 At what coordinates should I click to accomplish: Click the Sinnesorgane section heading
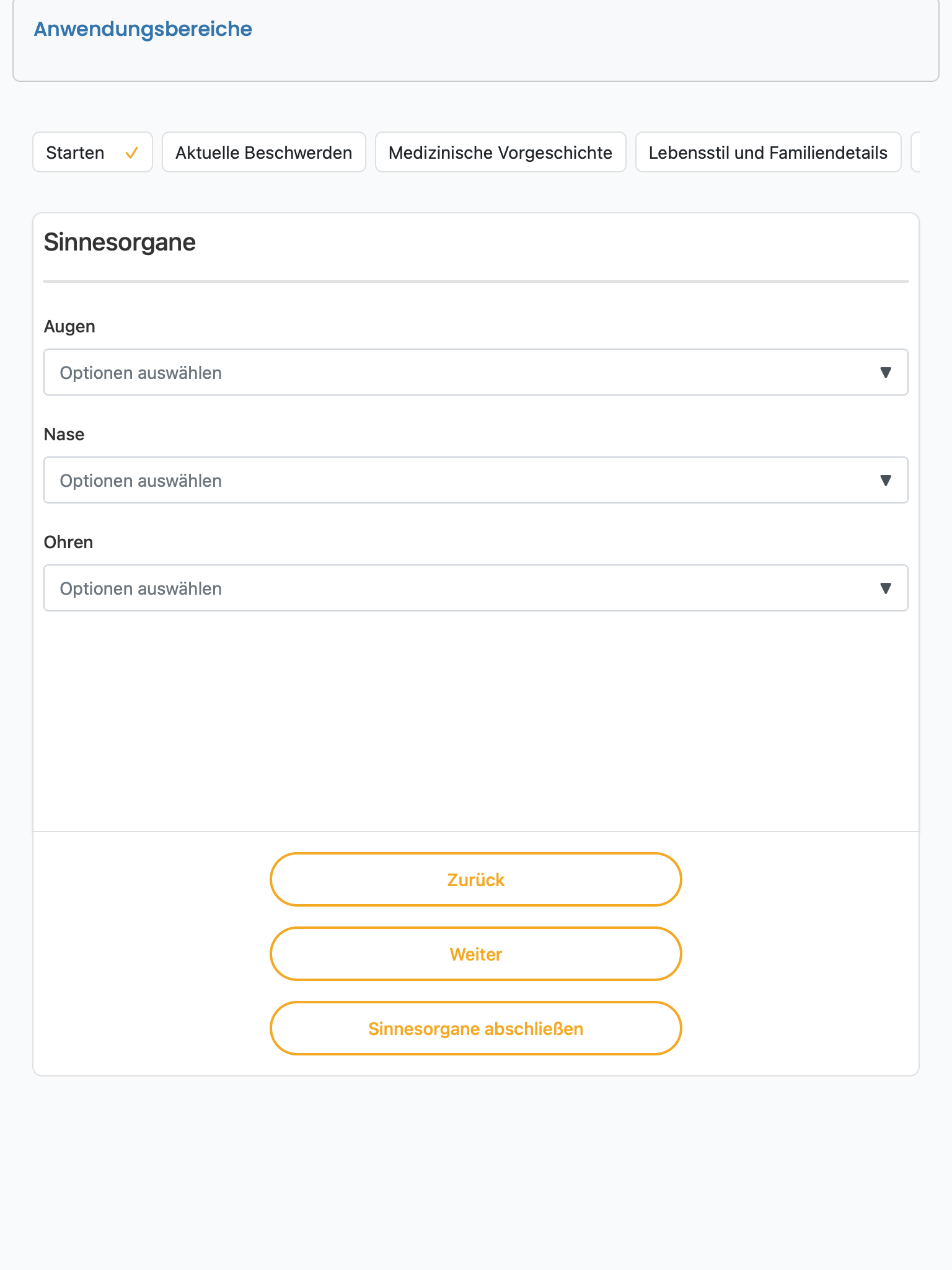pyautogui.click(x=120, y=242)
